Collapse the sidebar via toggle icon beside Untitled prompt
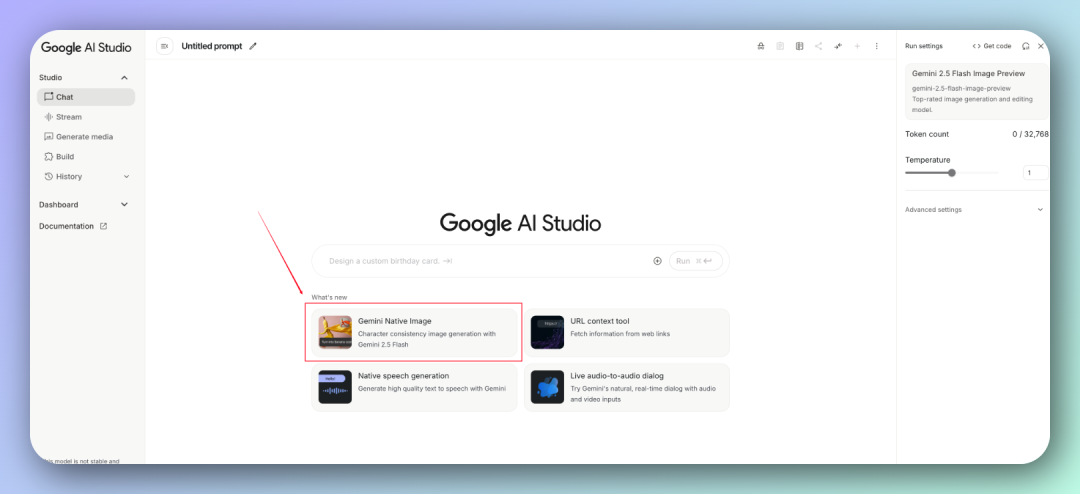1080x494 pixels. coord(164,46)
